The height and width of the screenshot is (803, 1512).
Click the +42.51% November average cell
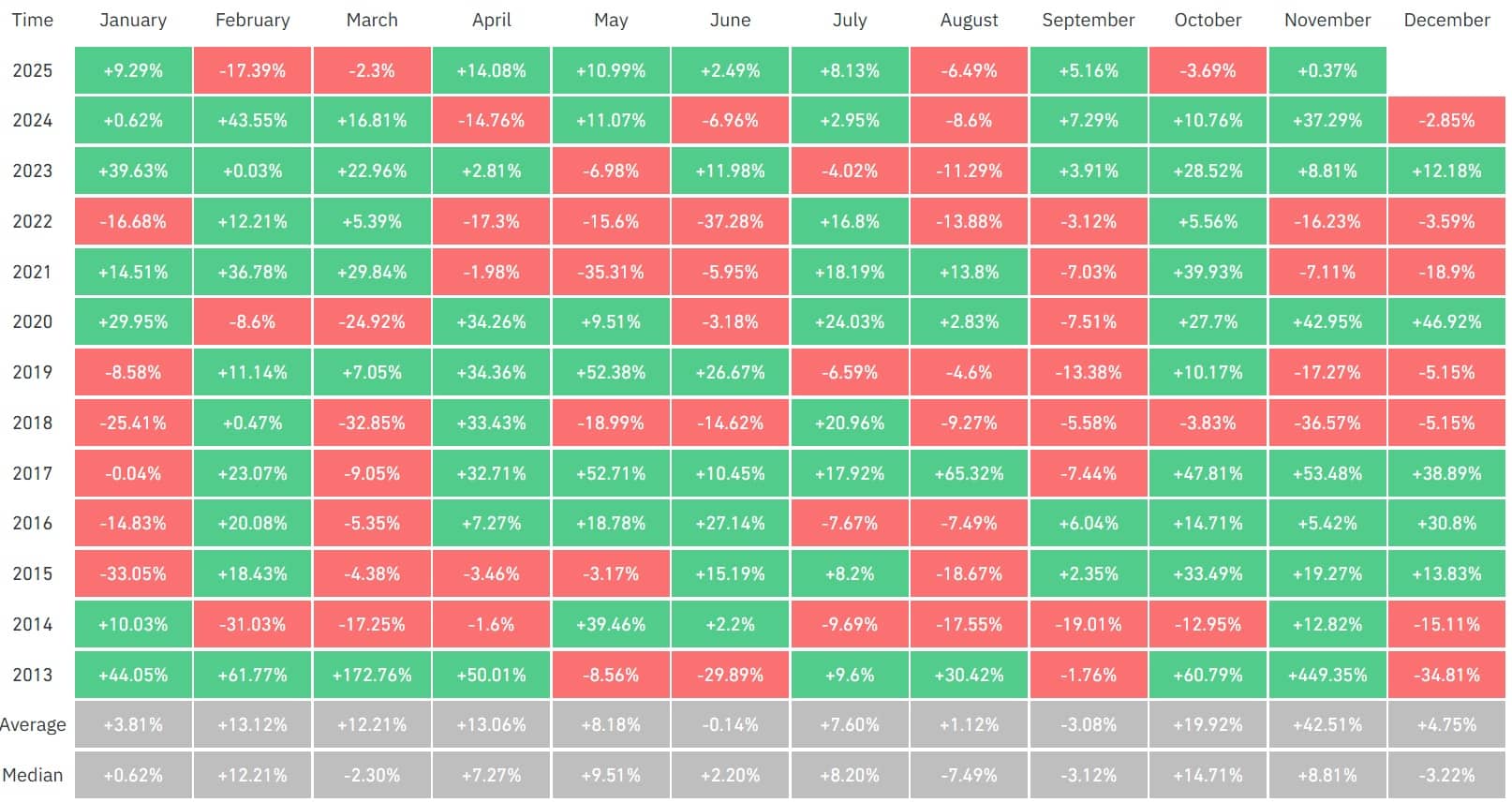1327,724
